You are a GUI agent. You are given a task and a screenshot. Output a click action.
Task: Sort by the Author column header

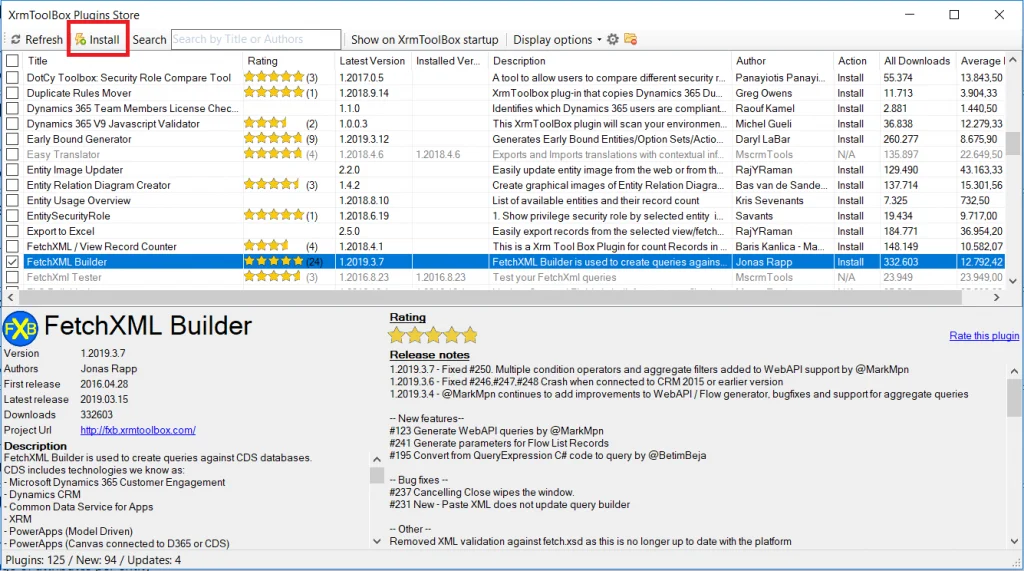[x=782, y=61]
